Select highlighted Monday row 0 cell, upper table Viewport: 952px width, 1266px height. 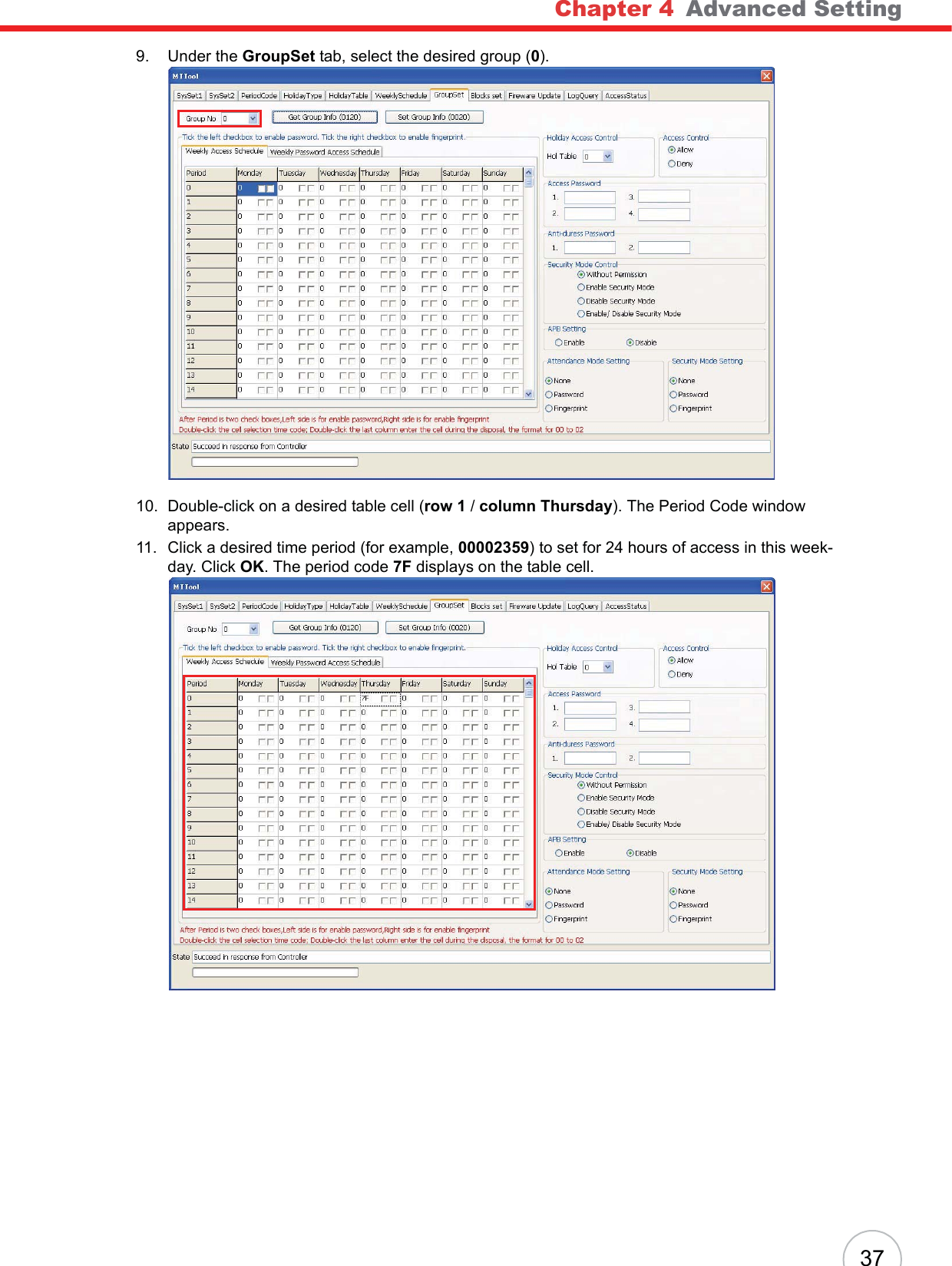(256, 188)
